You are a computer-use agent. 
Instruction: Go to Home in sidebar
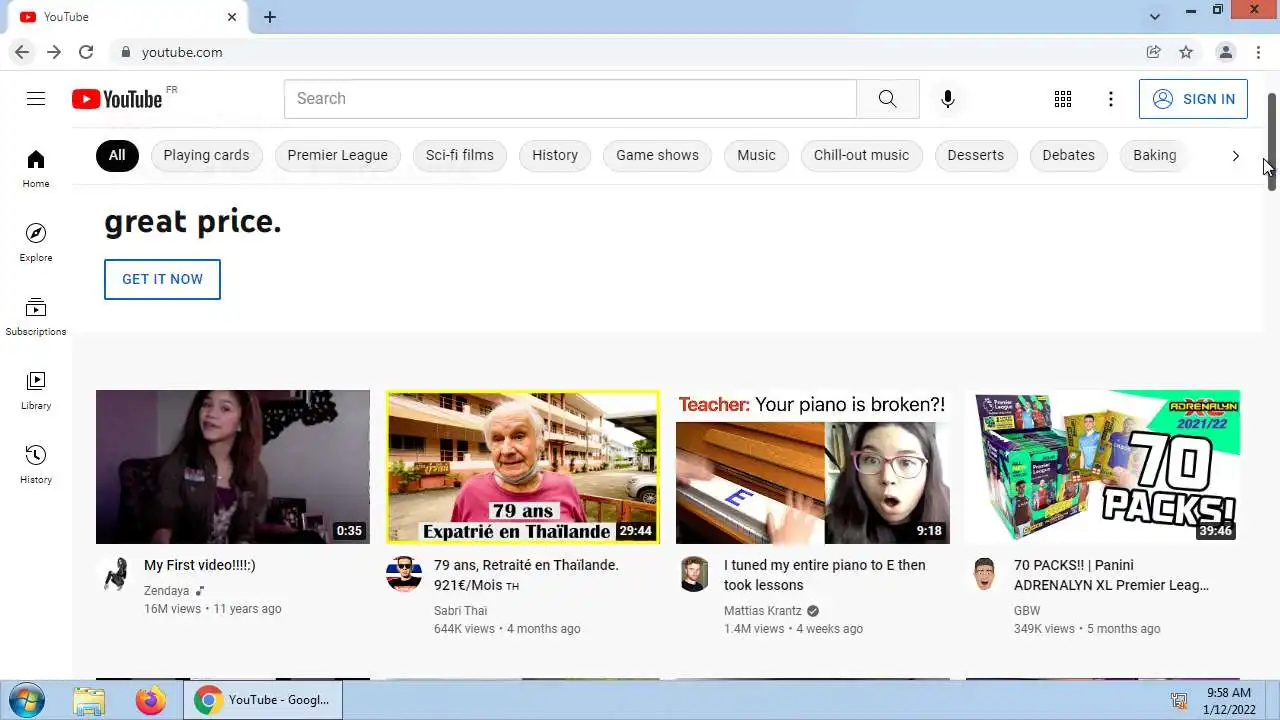point(36,169)
